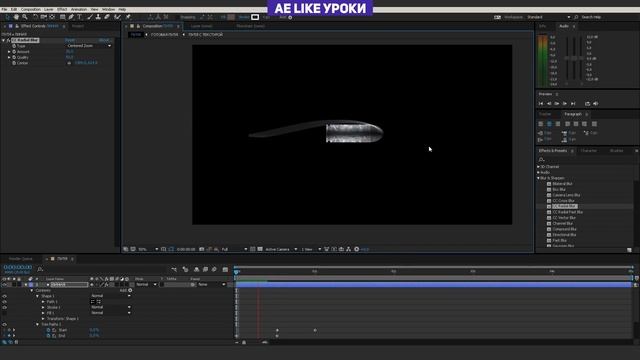Select Camera Lens Blur in effects list
The width and height of the screenshot is (640, 360).
click(566, 195)
